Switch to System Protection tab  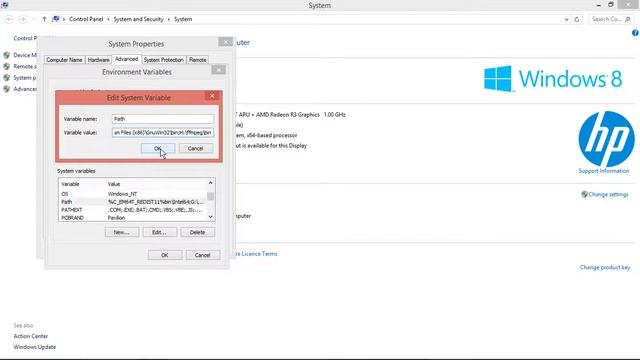(x=163, y=60)
